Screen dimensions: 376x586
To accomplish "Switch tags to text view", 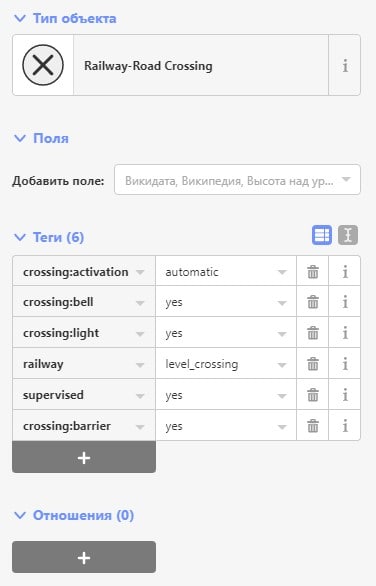I will 348,235.
